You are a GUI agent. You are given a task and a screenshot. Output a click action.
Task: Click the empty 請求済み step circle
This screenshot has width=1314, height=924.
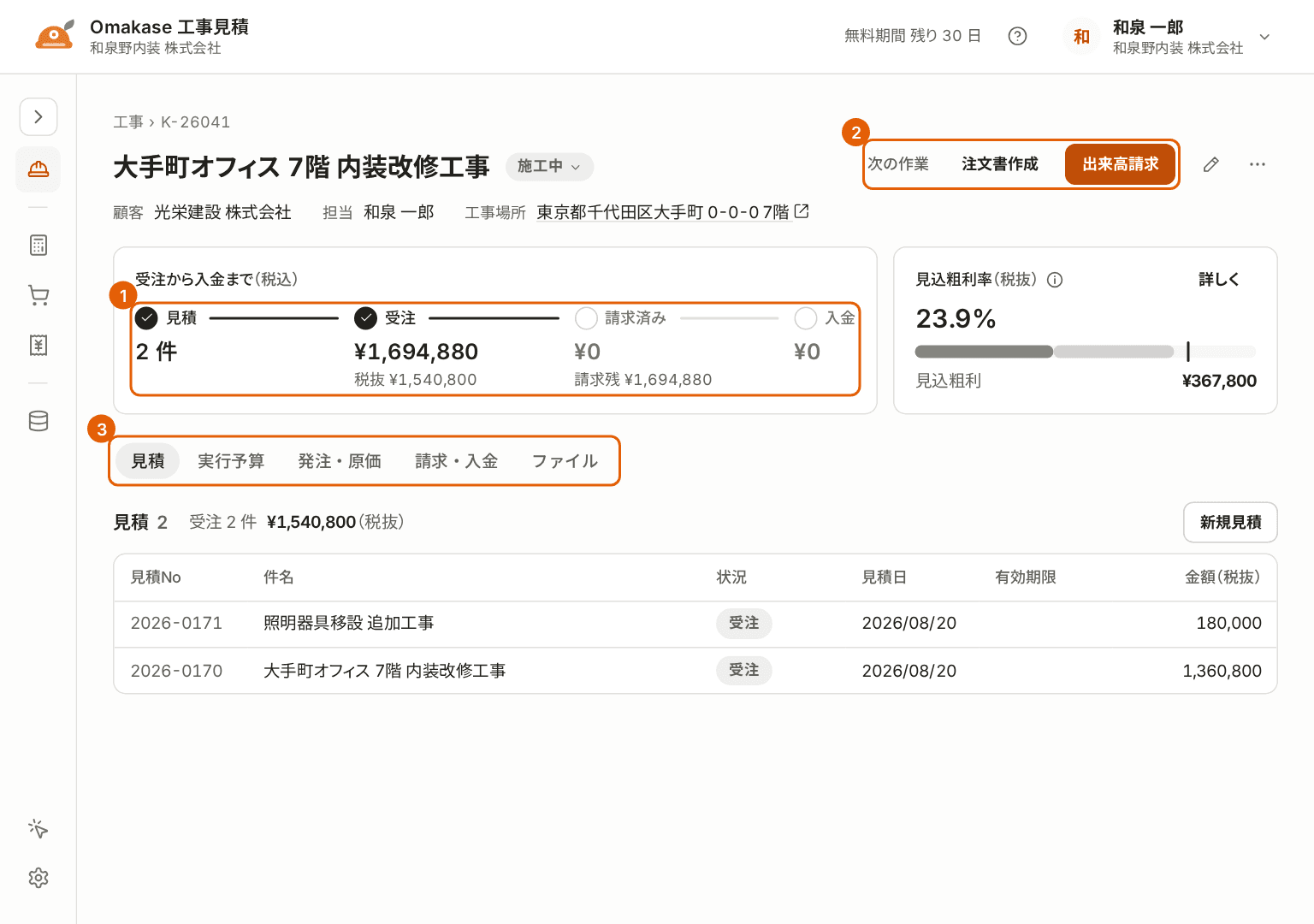click(586, 318)
